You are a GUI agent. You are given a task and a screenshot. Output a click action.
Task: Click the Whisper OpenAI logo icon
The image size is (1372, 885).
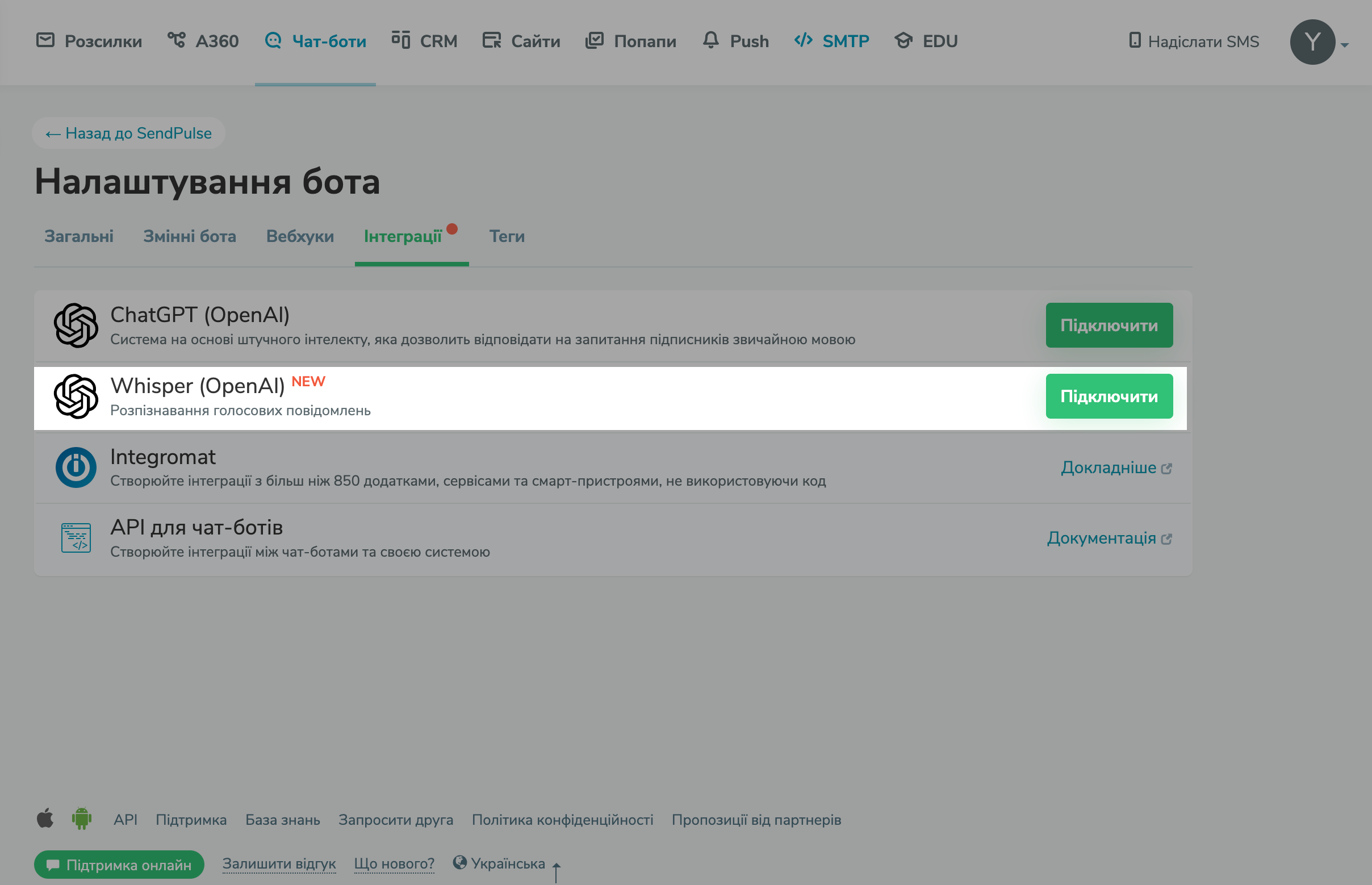tap(76, 396)
